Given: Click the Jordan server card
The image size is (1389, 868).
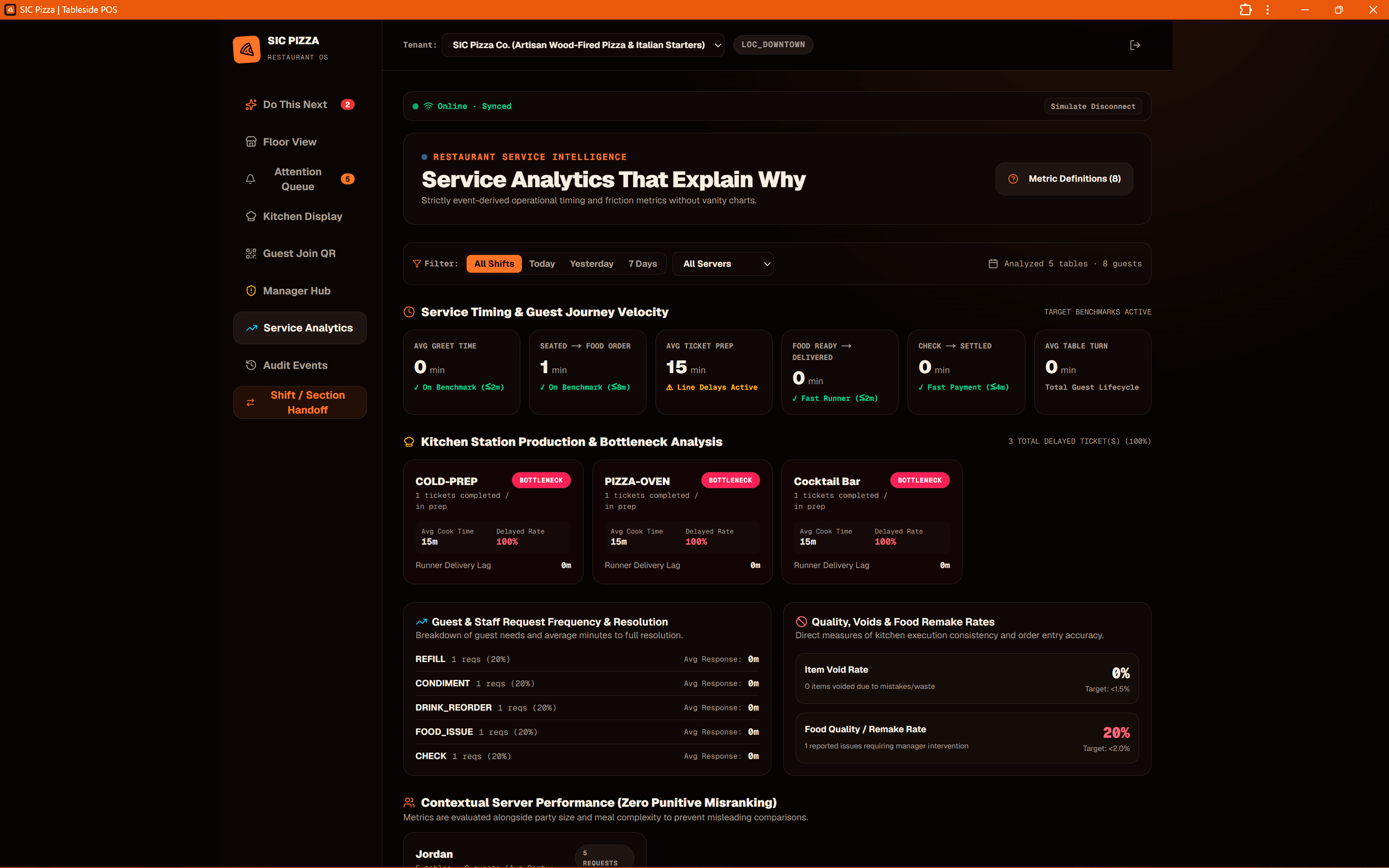Looking at the screenshot, I should coord(524,851).
